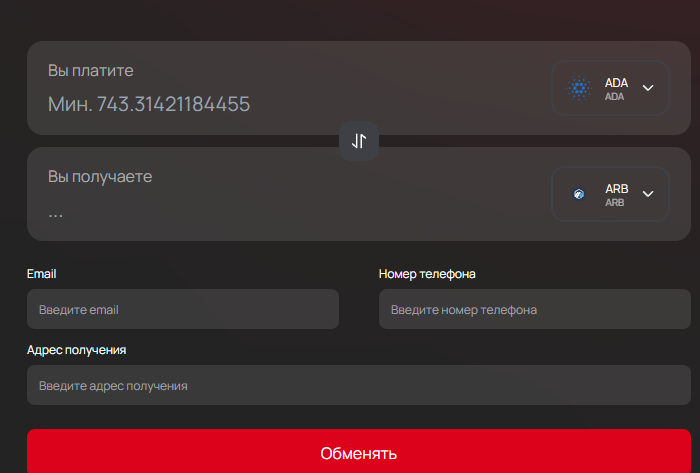
Task: Click the Вы платите heading
Action: click(91, 71)
